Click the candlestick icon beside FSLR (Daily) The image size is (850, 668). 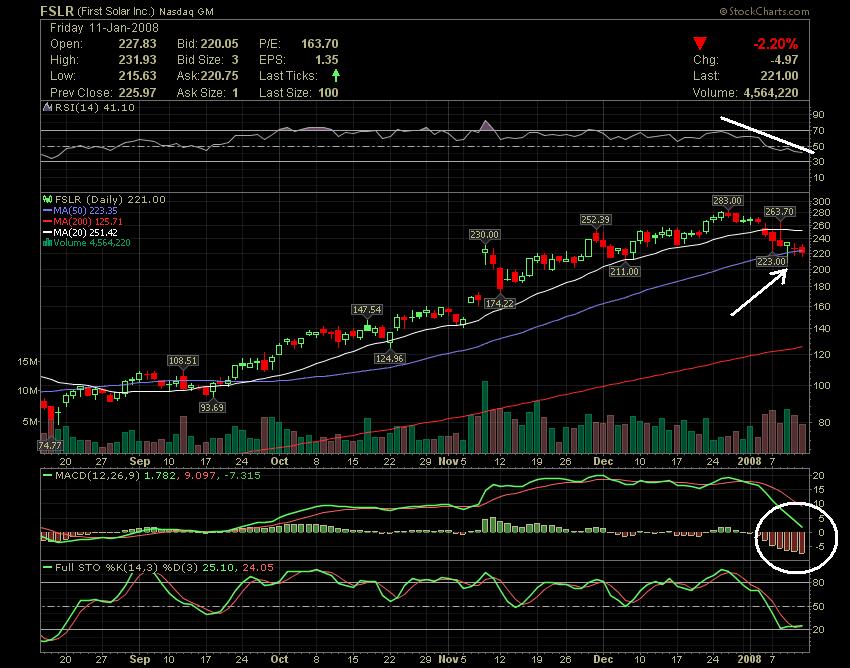coord(48,200)
